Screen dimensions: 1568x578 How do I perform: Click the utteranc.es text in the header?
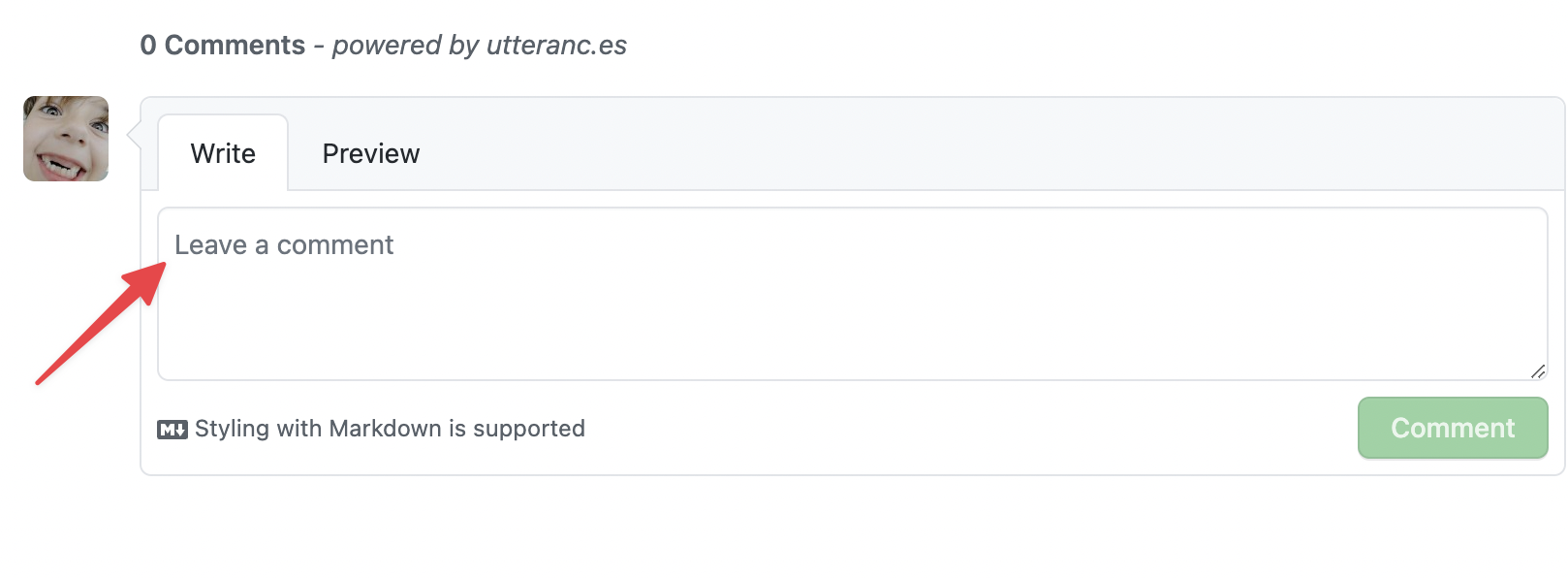coord(556,46)
